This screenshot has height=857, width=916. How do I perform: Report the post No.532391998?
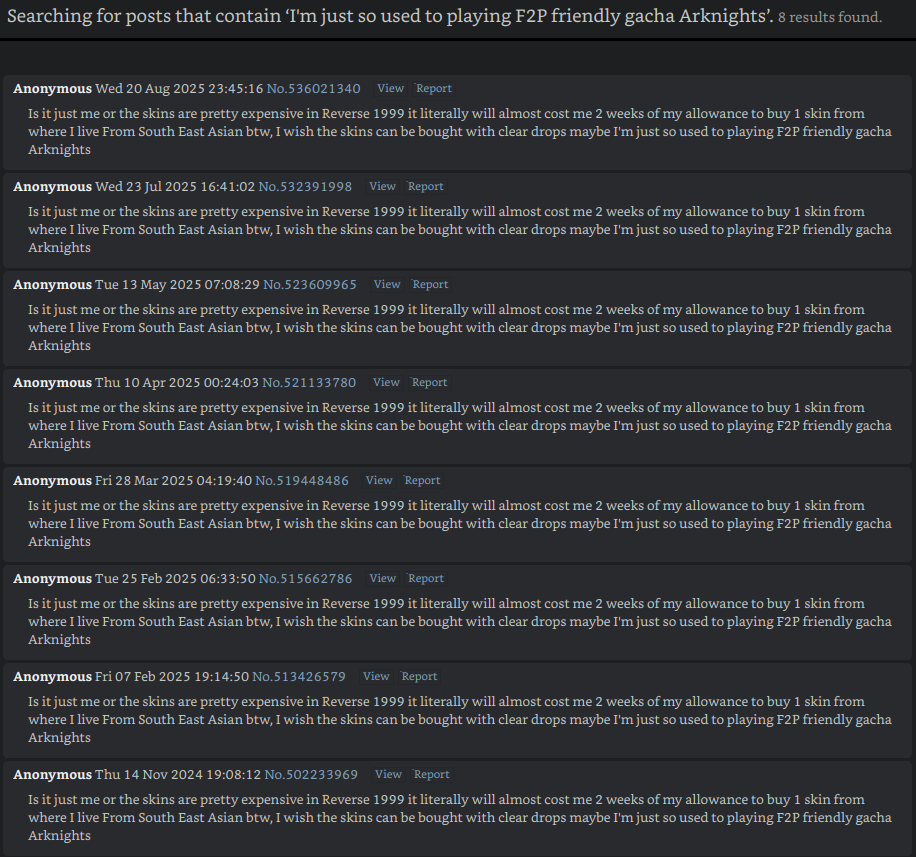425,186
